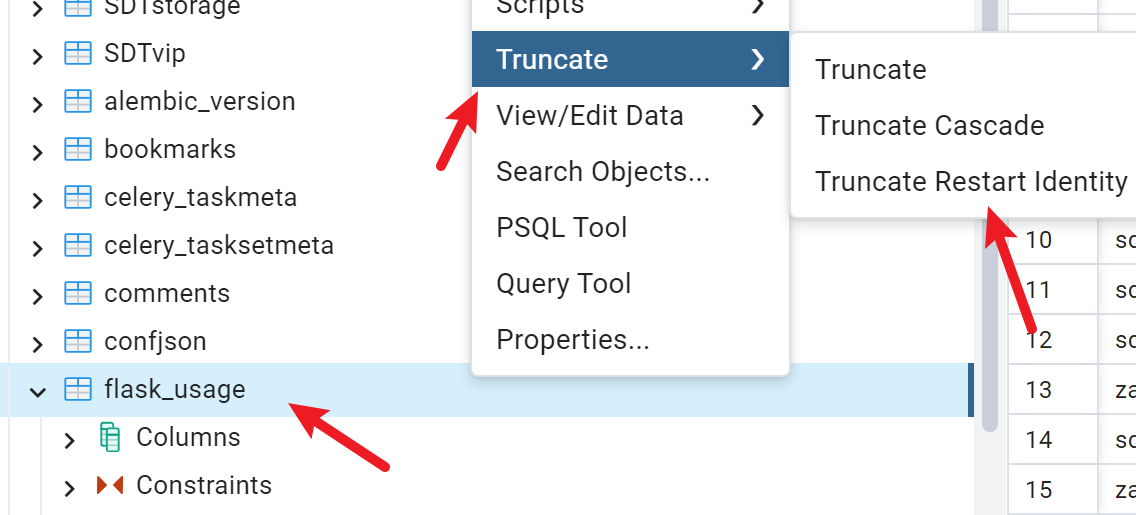
Task: Click the alembic_version table icon
Action: click(77, 102)
